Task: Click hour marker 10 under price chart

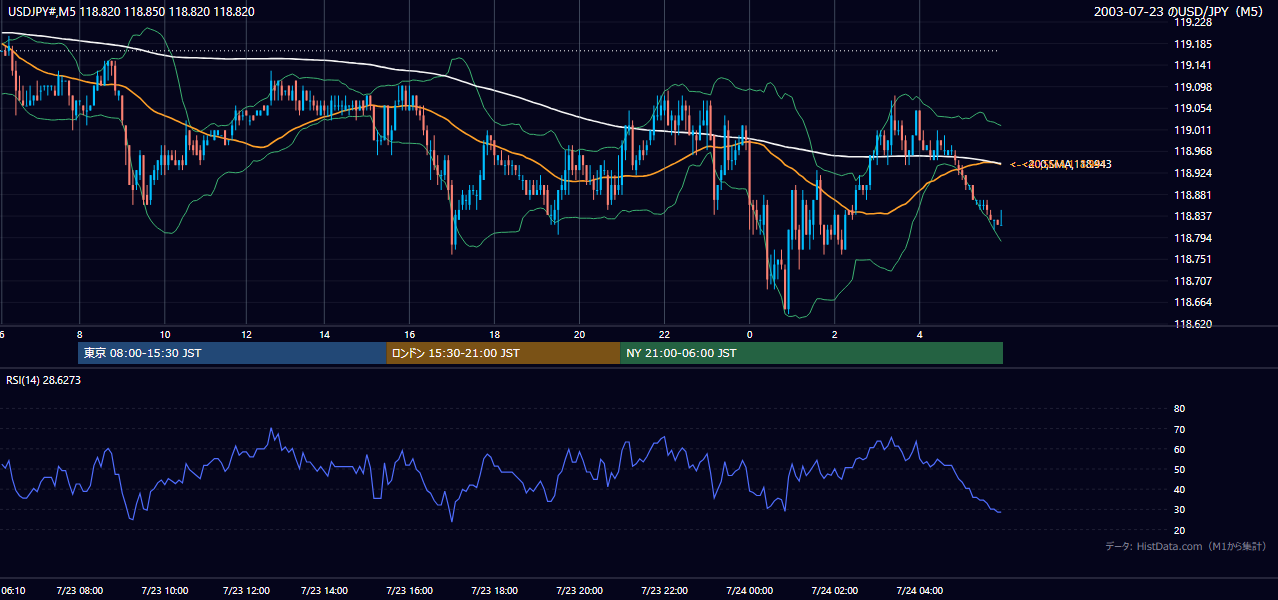Action: click(x=165, y=334)
